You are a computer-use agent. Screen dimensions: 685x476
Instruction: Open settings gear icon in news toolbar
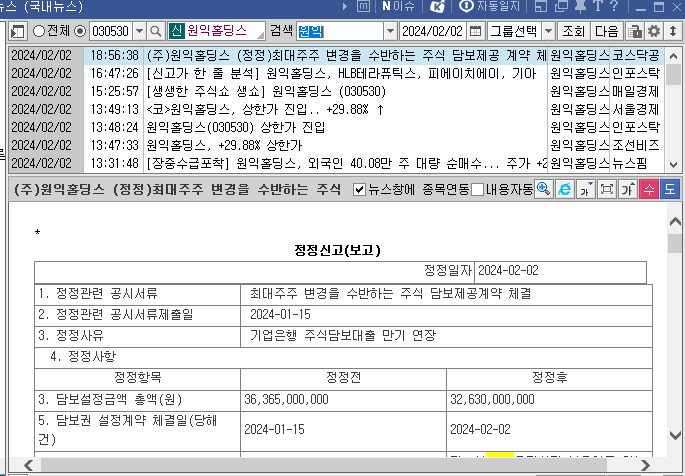click(654, 31)
